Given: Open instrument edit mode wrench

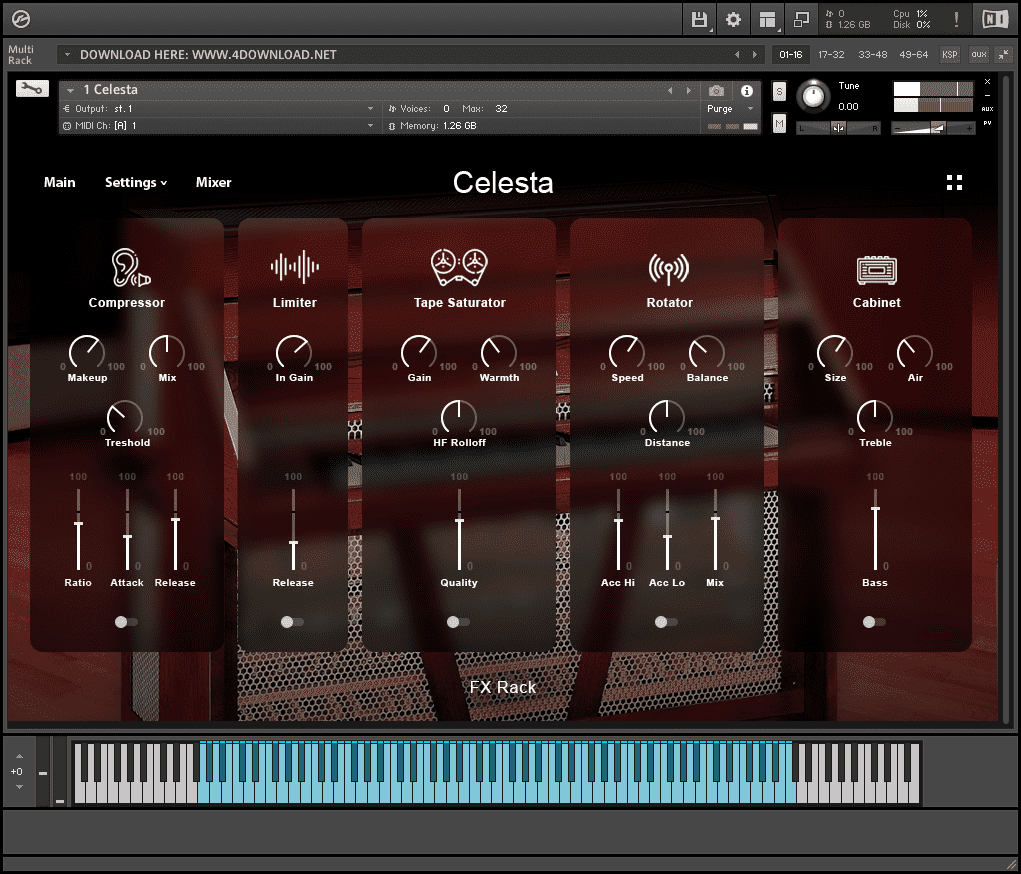Looking at the screenshot, I should 32,89.
